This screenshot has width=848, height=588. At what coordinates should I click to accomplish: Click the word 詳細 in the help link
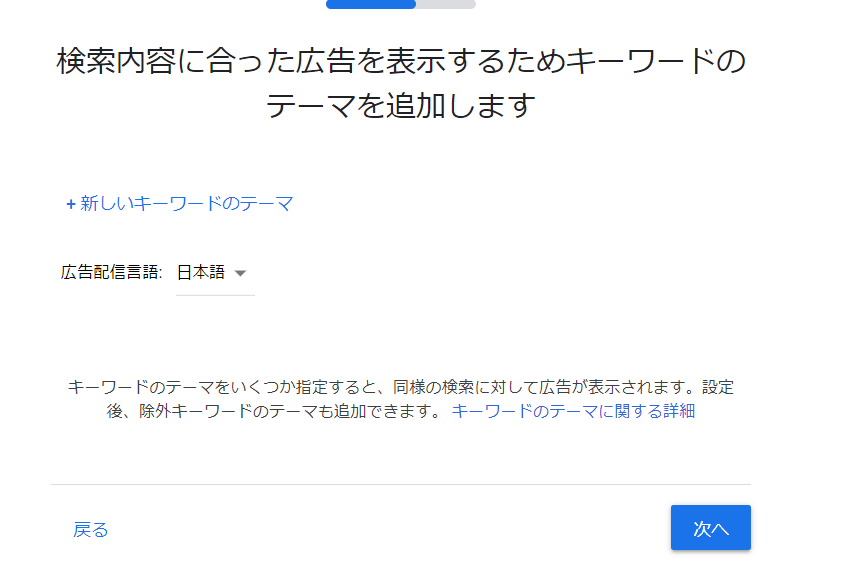coord(679,411)
